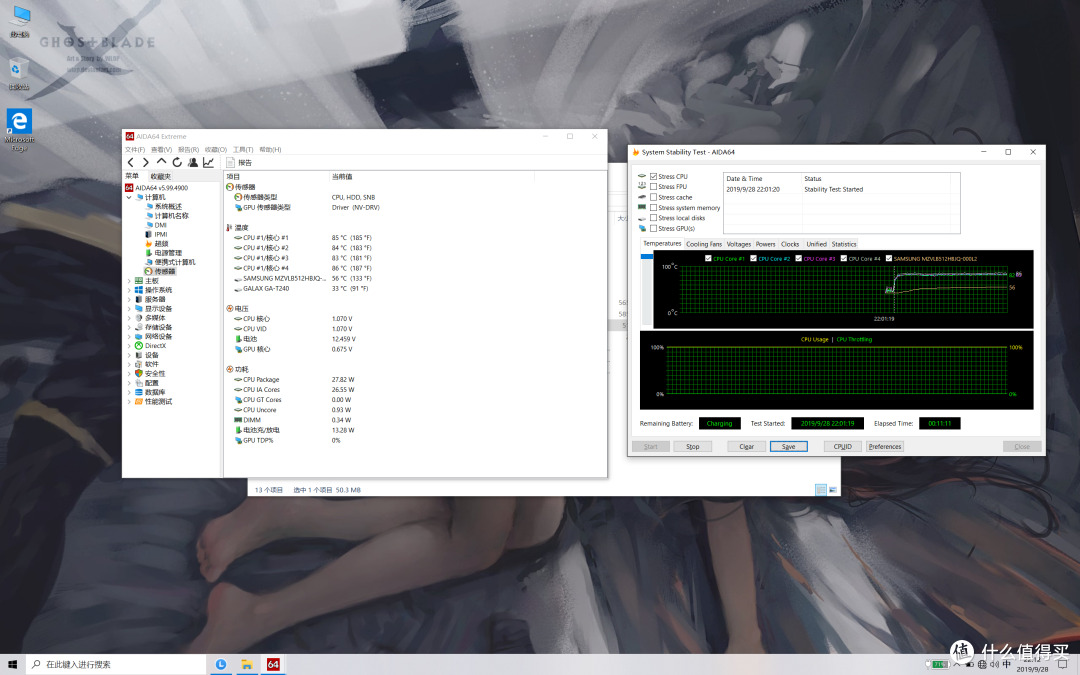Expand the 网络设备 tree node
This screenshot has width=1080, height=675.
[129, 337]
